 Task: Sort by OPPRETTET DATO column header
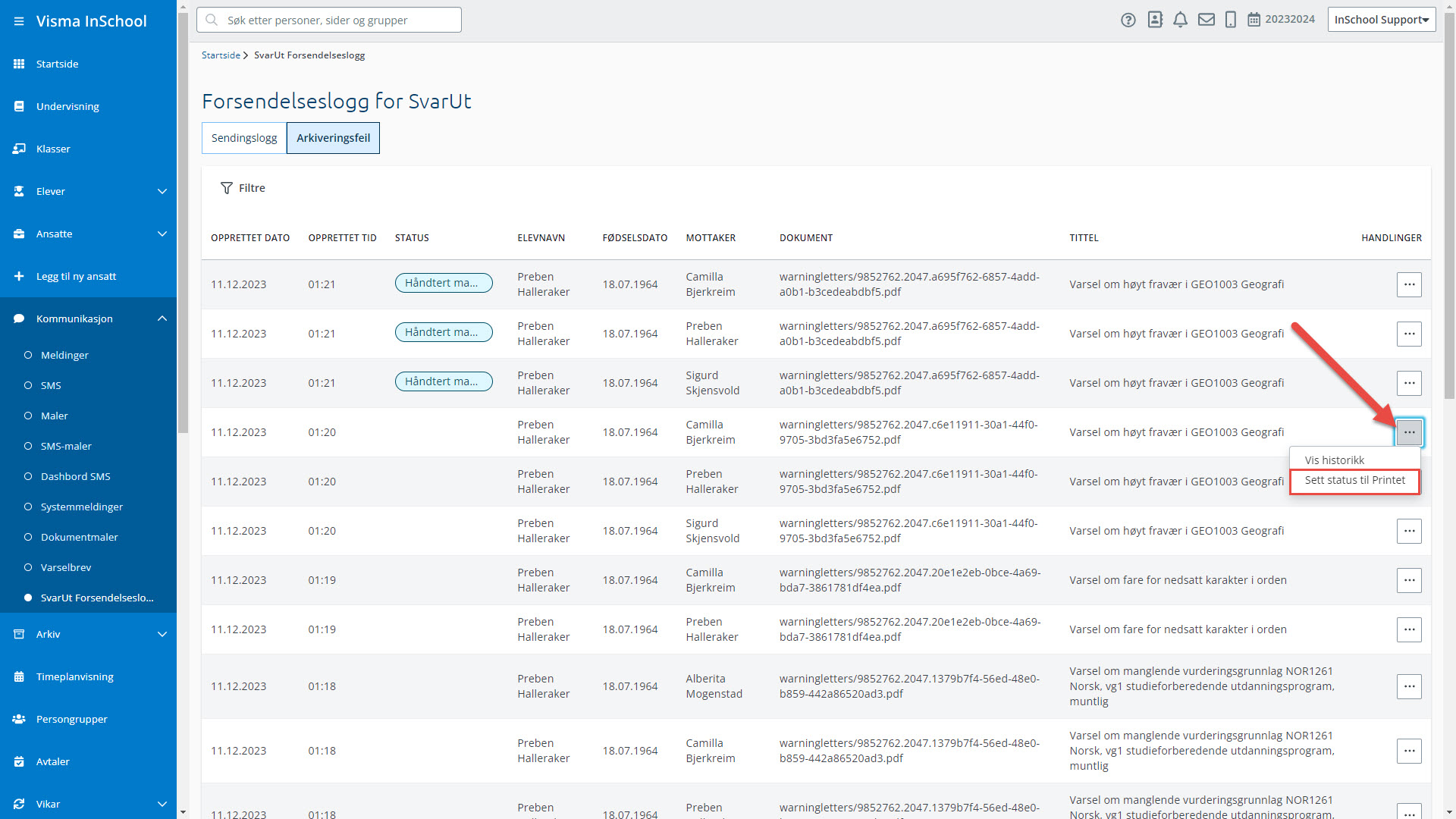250,238
